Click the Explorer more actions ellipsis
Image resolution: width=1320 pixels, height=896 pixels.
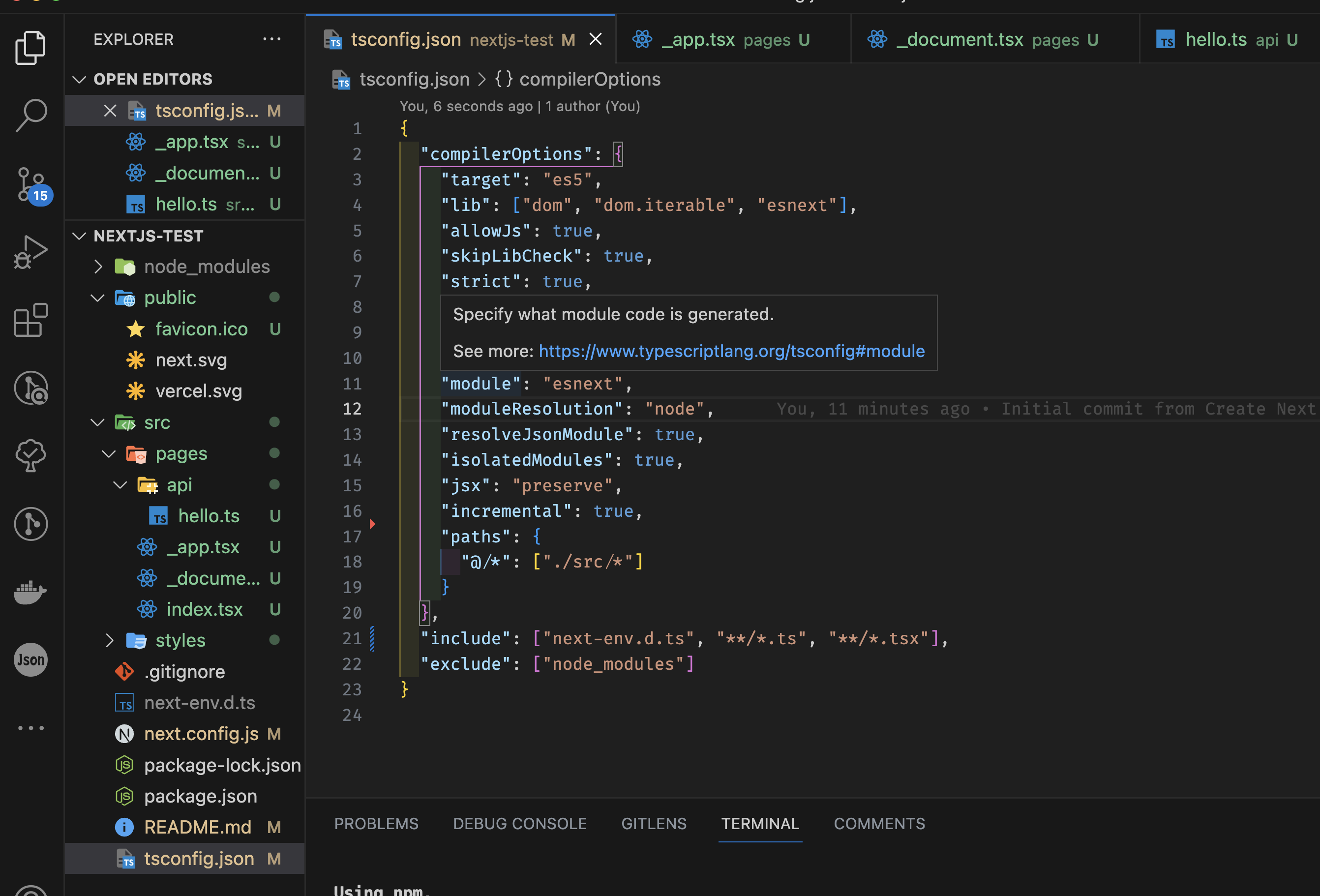[x=271, y=39]
